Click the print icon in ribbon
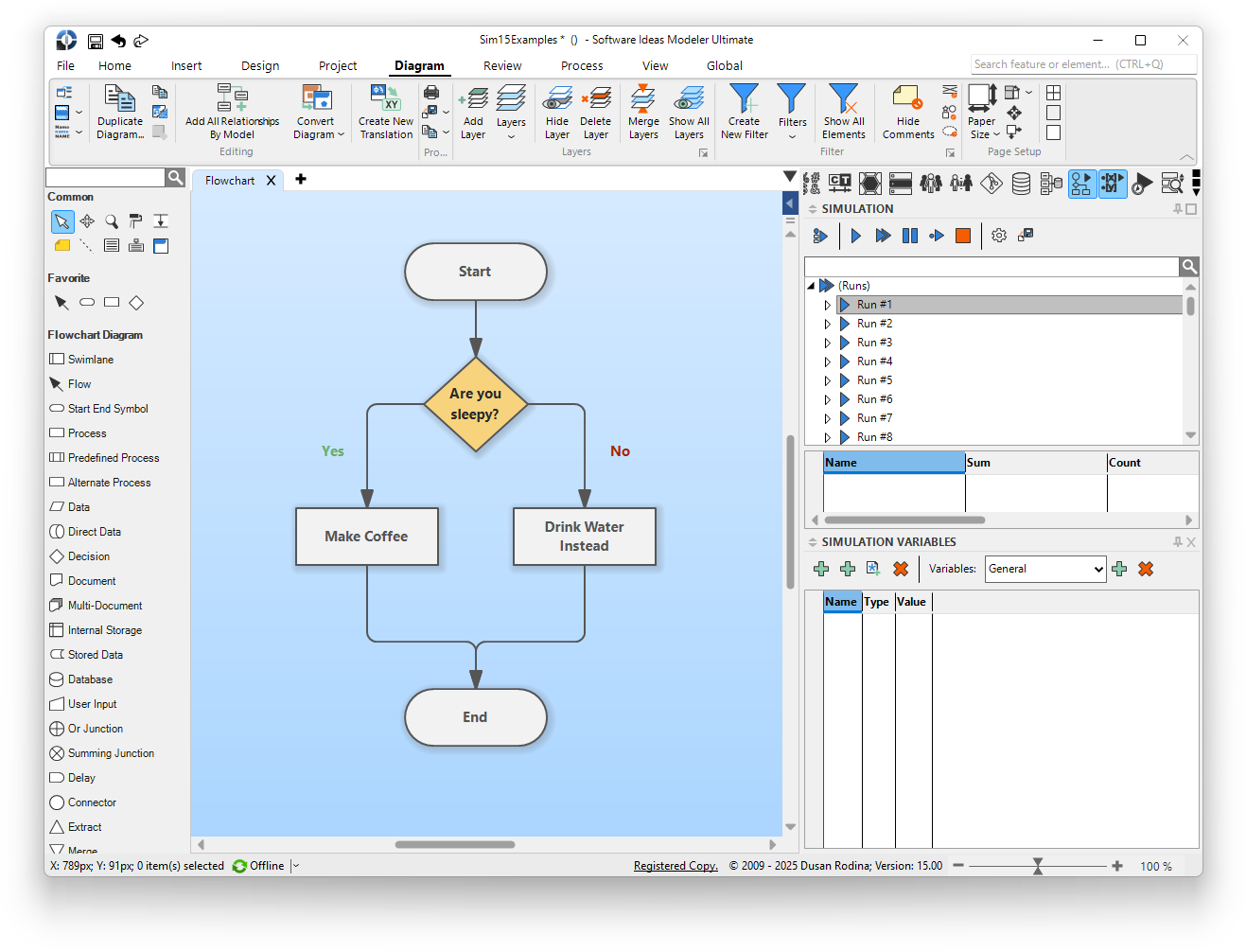This screenshot has width=1246, height=952. (431, 93)
